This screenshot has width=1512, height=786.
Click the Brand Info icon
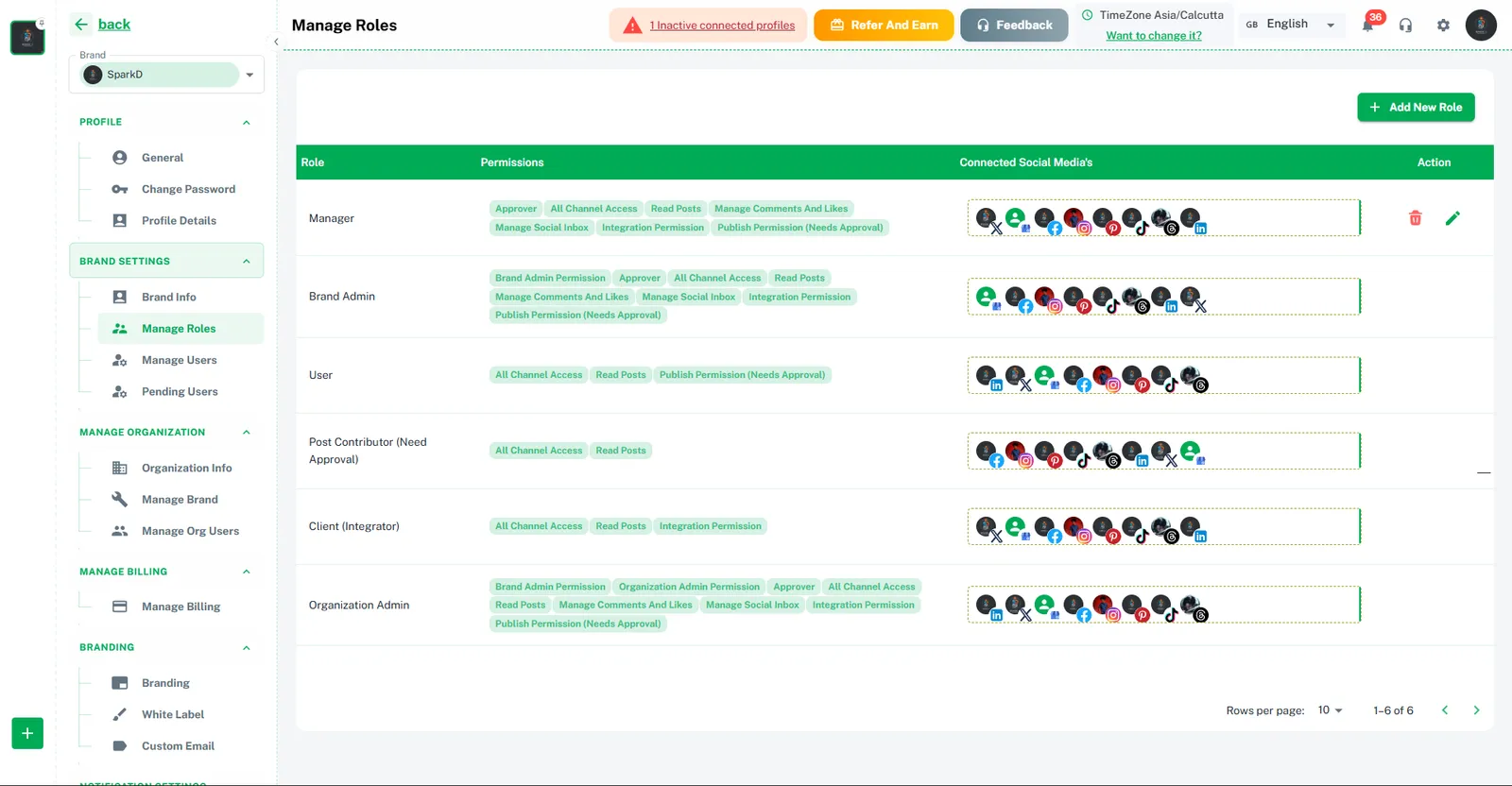120,297
